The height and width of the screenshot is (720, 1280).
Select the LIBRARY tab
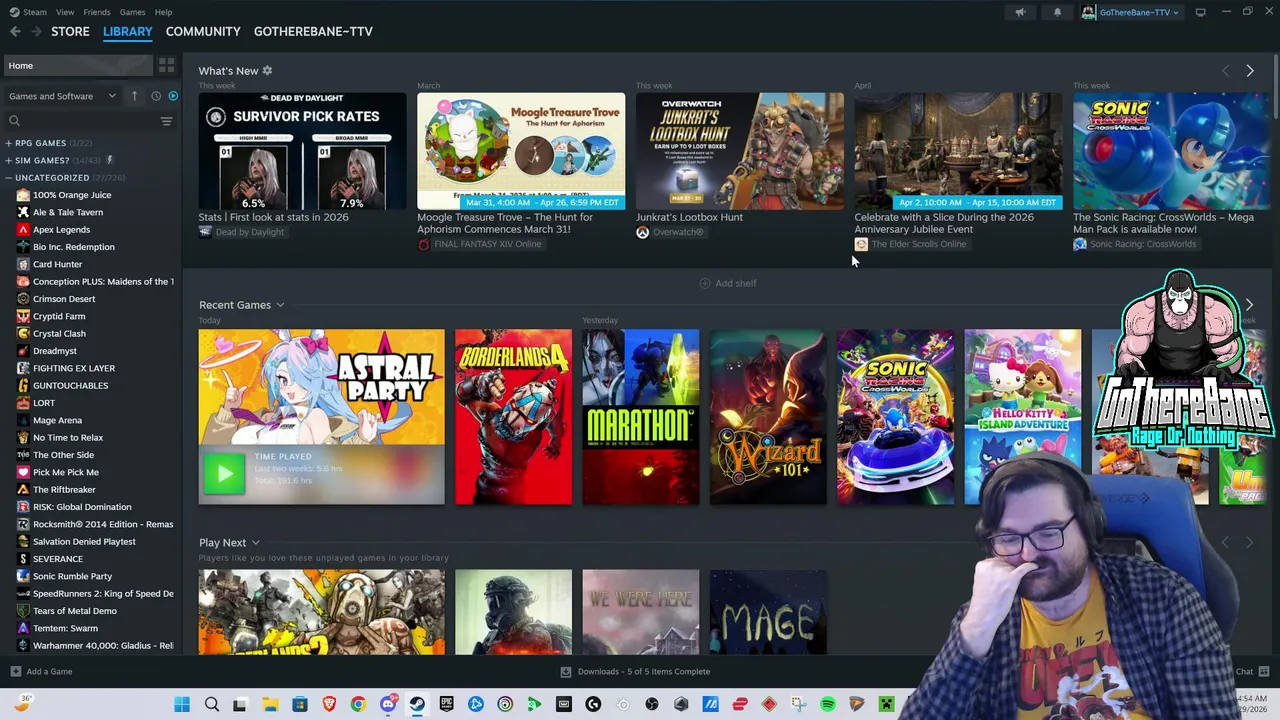pyautogui.click(x=128, y=31)
